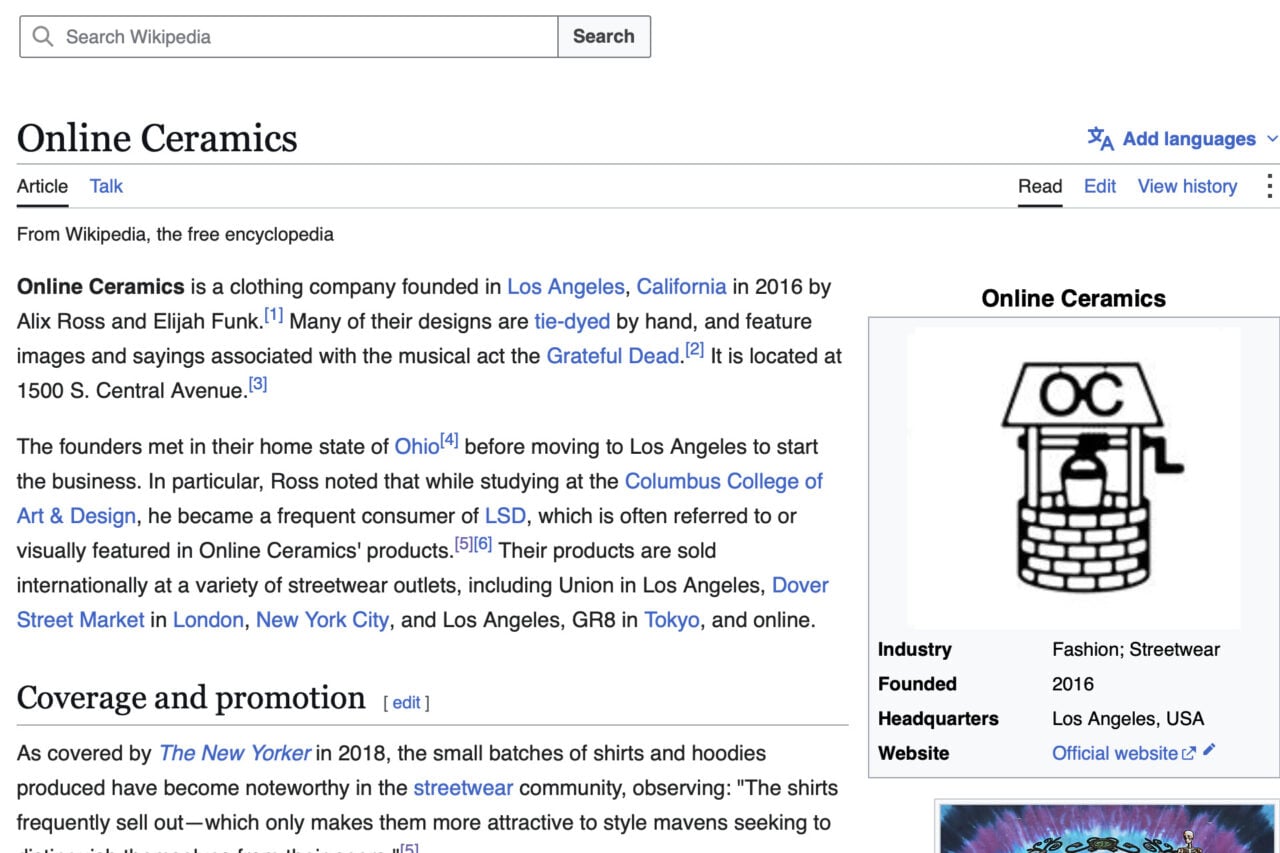
Task: Switch to the Talk tab
Action: (x=106, y=186)
